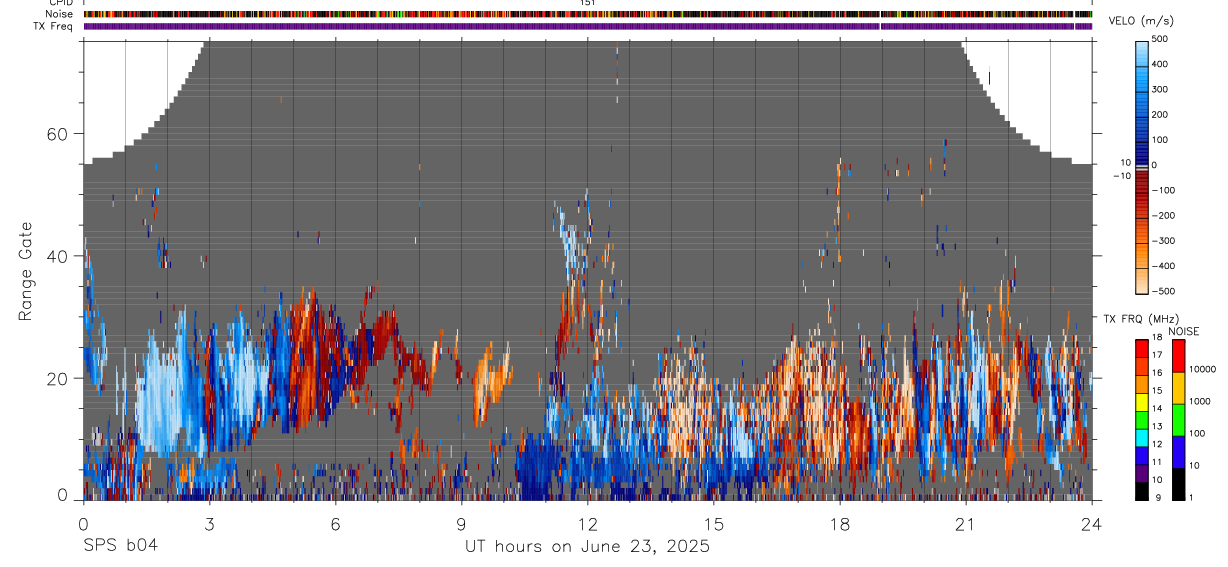Image resolution: width=1228 pixels, height=567 pixels.
Task: Click the yellow NOISE swatch below 10000
Action: point(1177,388)
